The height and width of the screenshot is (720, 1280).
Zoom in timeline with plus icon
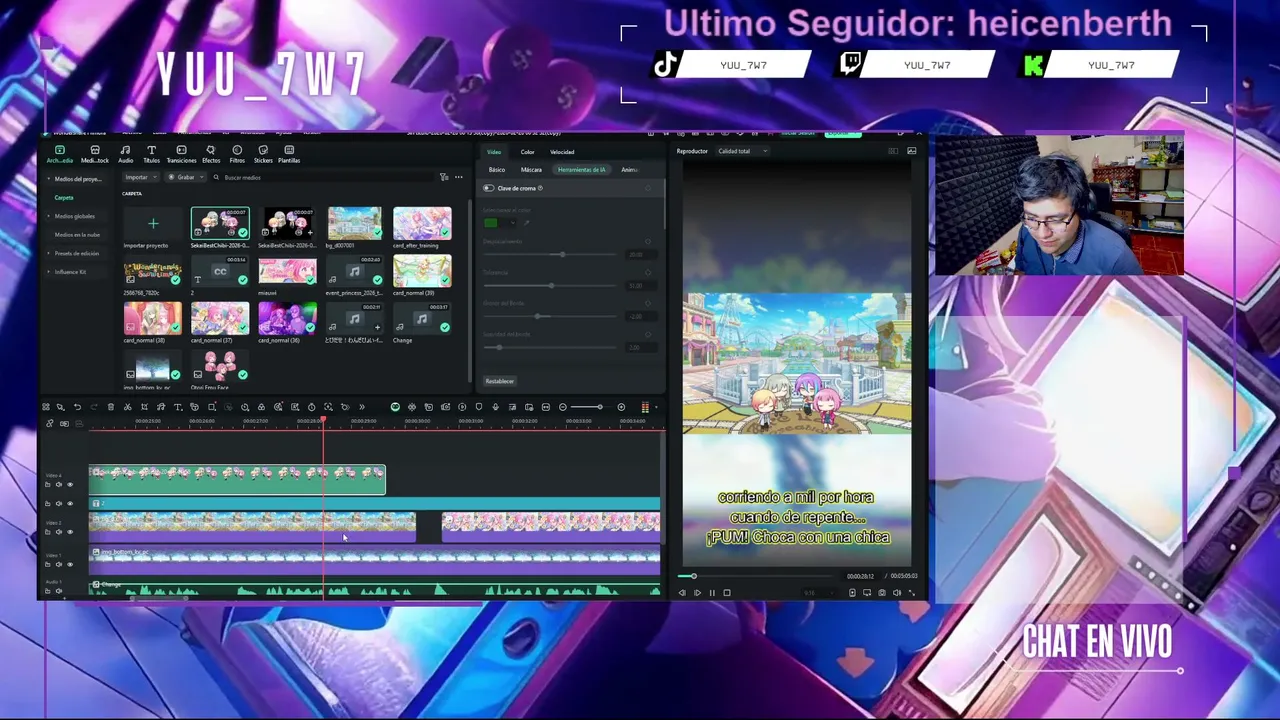621,407
